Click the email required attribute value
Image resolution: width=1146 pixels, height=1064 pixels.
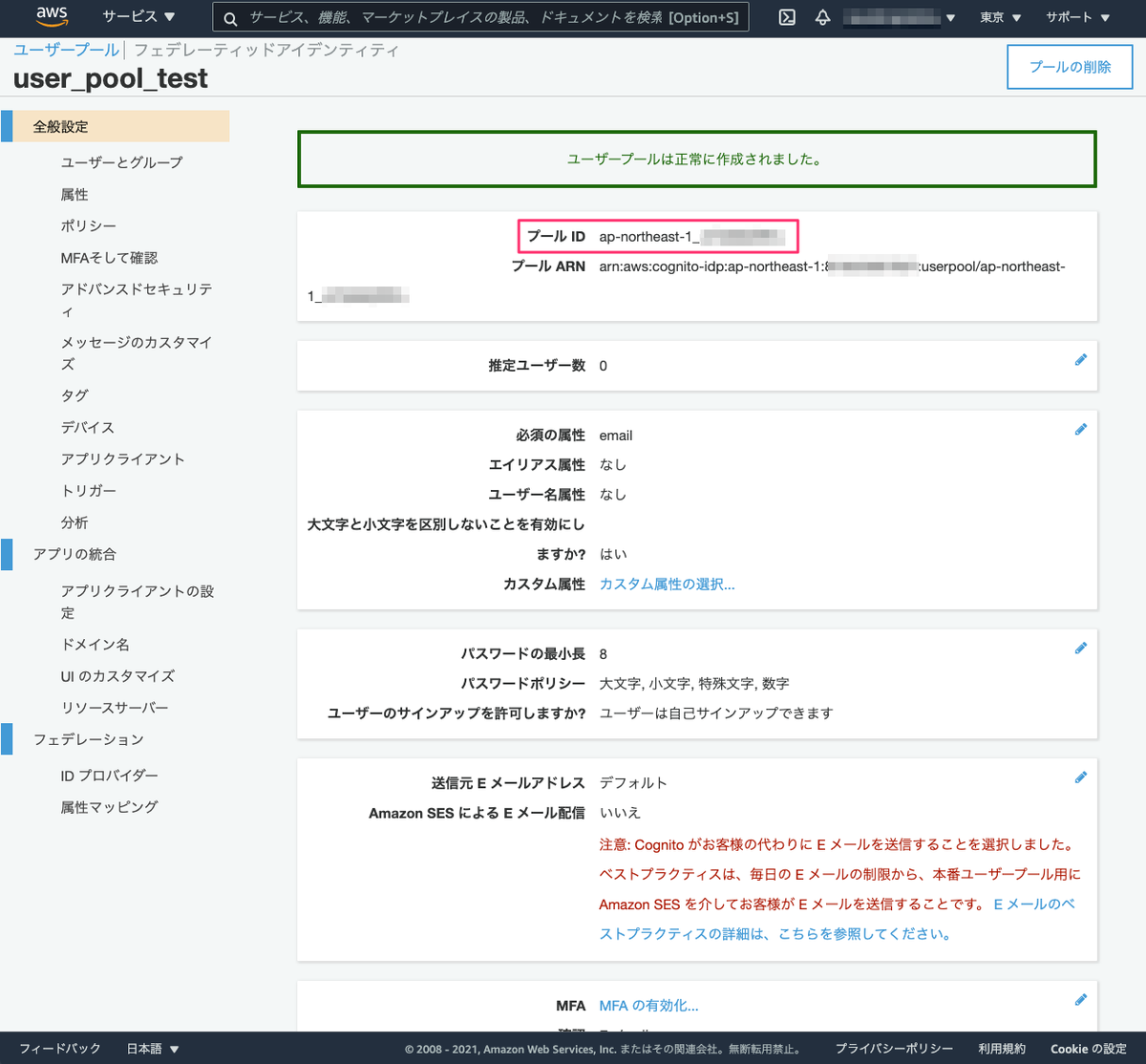point(615,436)
